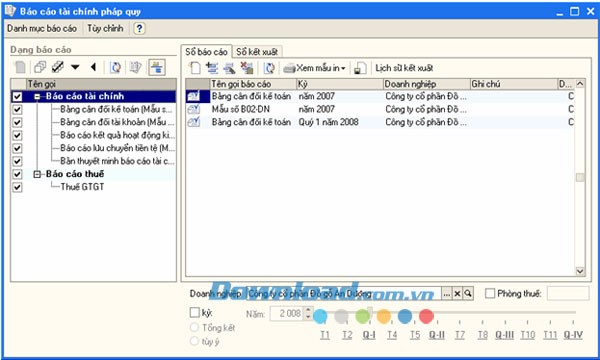Open the Danh mục báo cáo menu

(42, 28)
